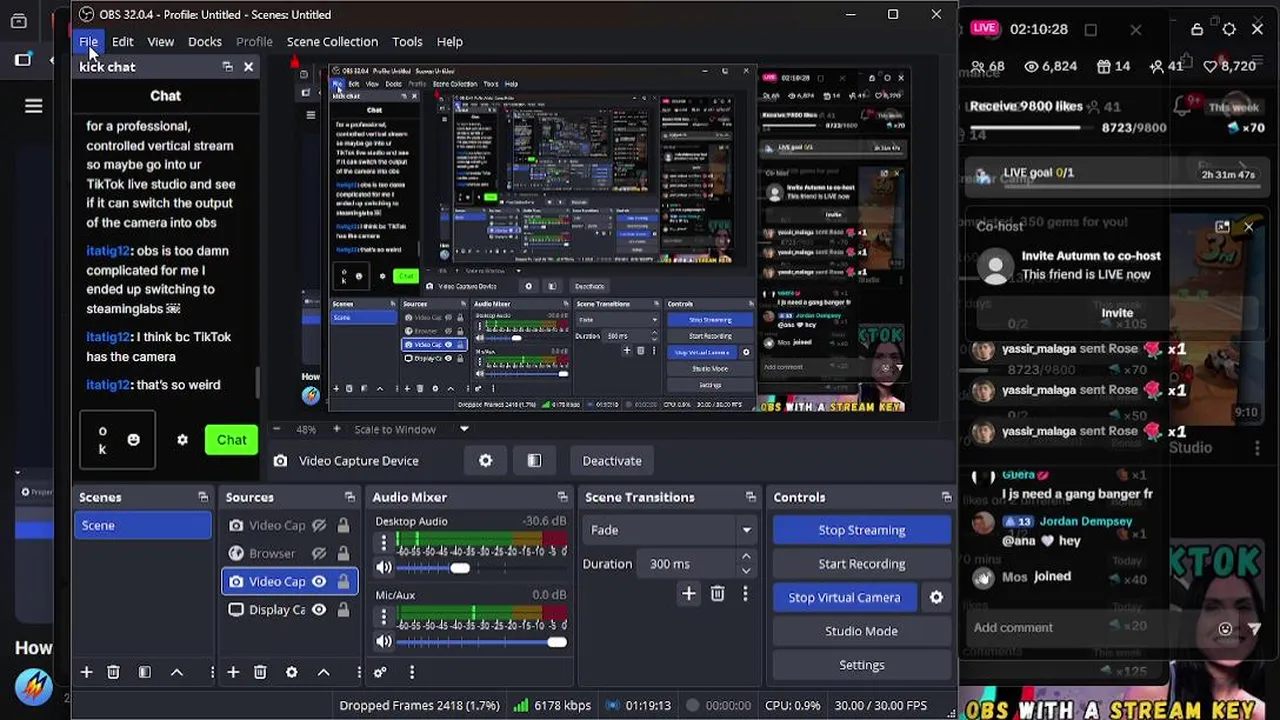Send message with green Chat button
The height and width of the screenshot is (720, 1280).
(x=231, y=440)
